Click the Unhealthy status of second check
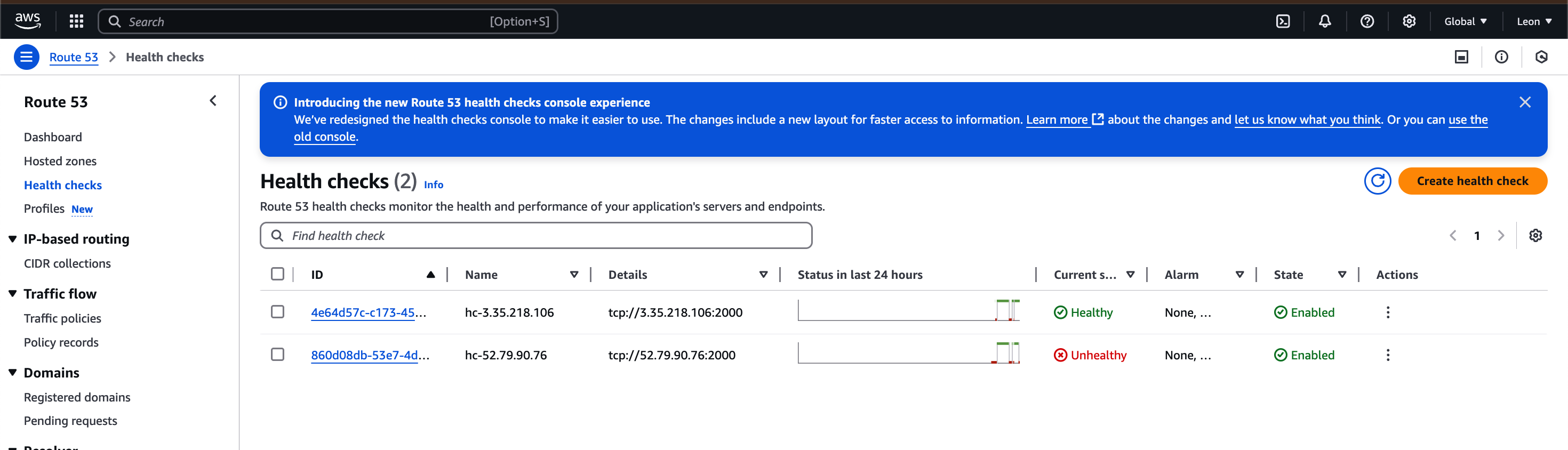Screen dimensions: 1568x450 point(1090,355)
